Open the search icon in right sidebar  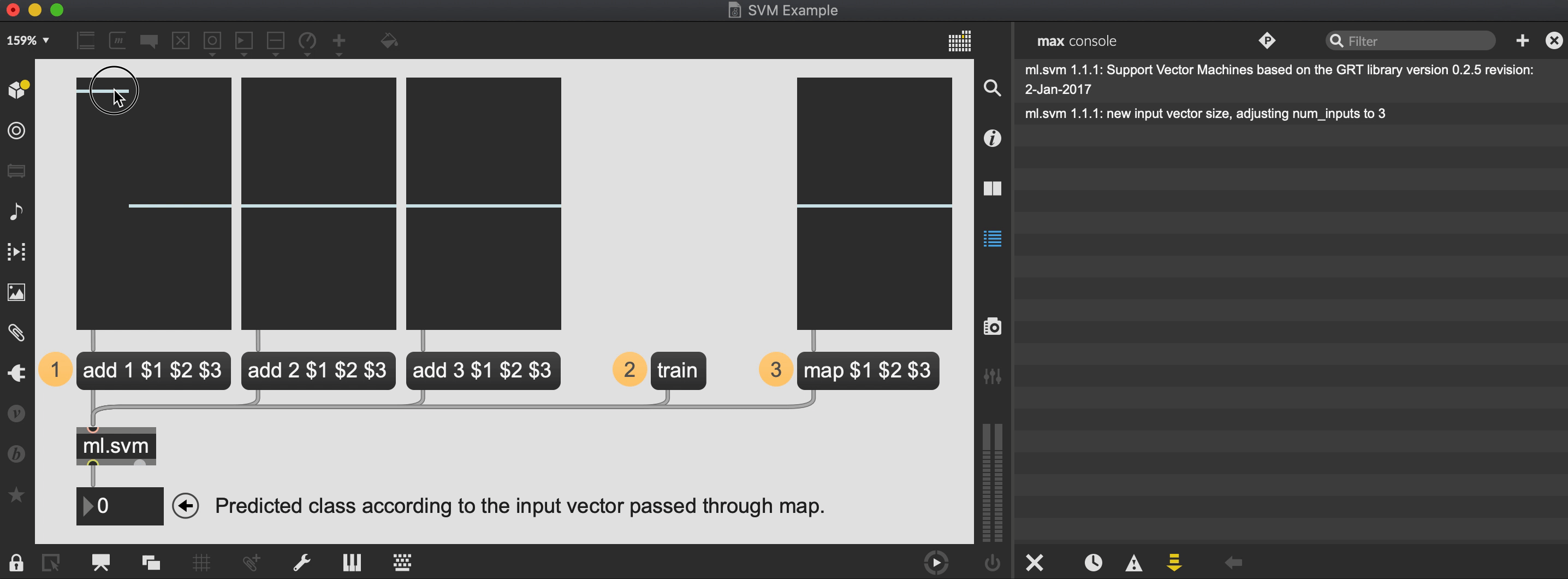tap(992, 88)
